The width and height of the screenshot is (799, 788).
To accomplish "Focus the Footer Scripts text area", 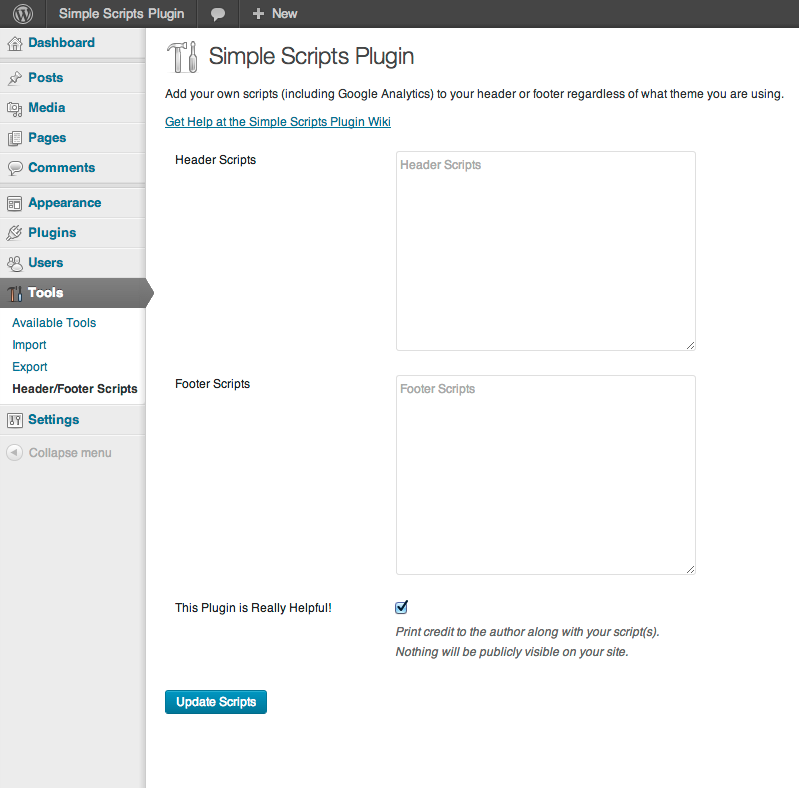I will click(x=545, y=475).
